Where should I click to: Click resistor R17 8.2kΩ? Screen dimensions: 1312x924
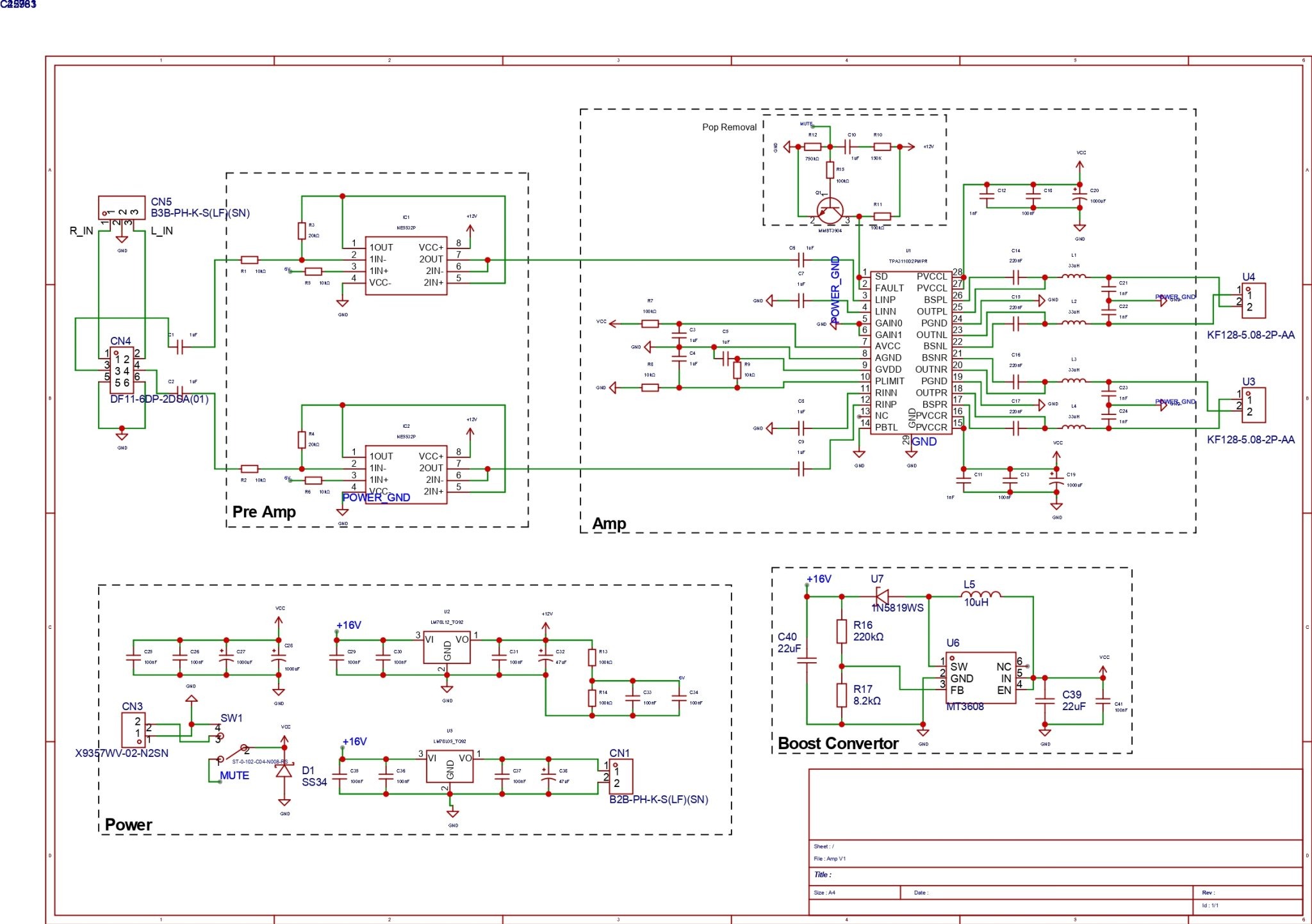point(842,695)
